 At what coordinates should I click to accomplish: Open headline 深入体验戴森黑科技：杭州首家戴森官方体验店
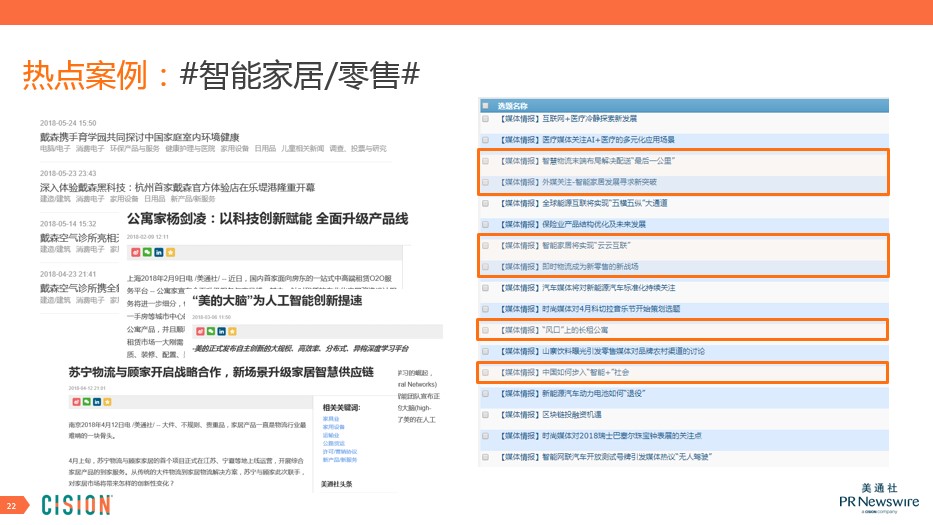pyautogui.click(x=177, y=188)
